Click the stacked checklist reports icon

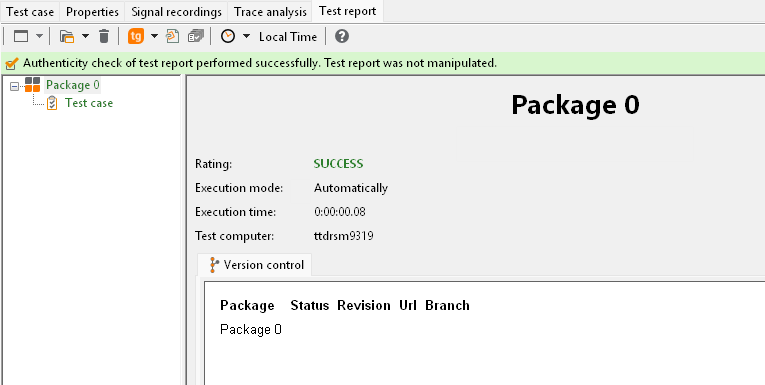[196, 37]
